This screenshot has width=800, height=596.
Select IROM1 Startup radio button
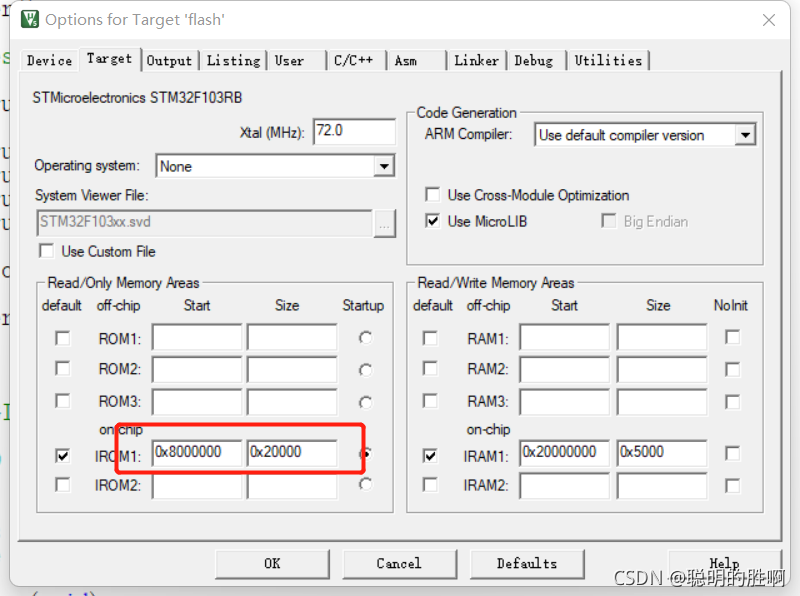point(365,453)
